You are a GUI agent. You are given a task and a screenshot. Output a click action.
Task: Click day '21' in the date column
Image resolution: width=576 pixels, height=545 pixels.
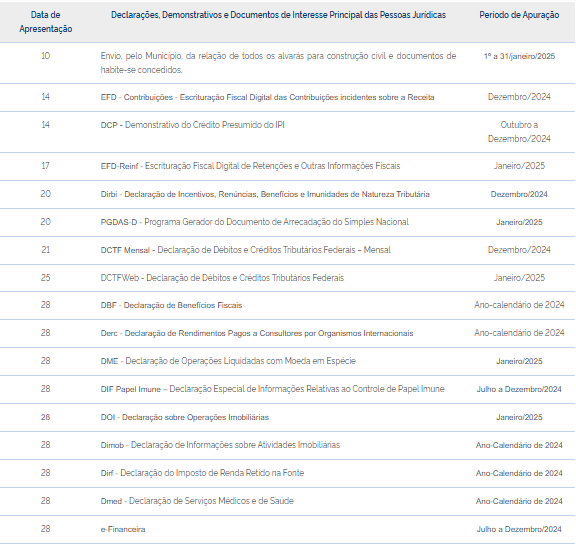pos(46,250)
